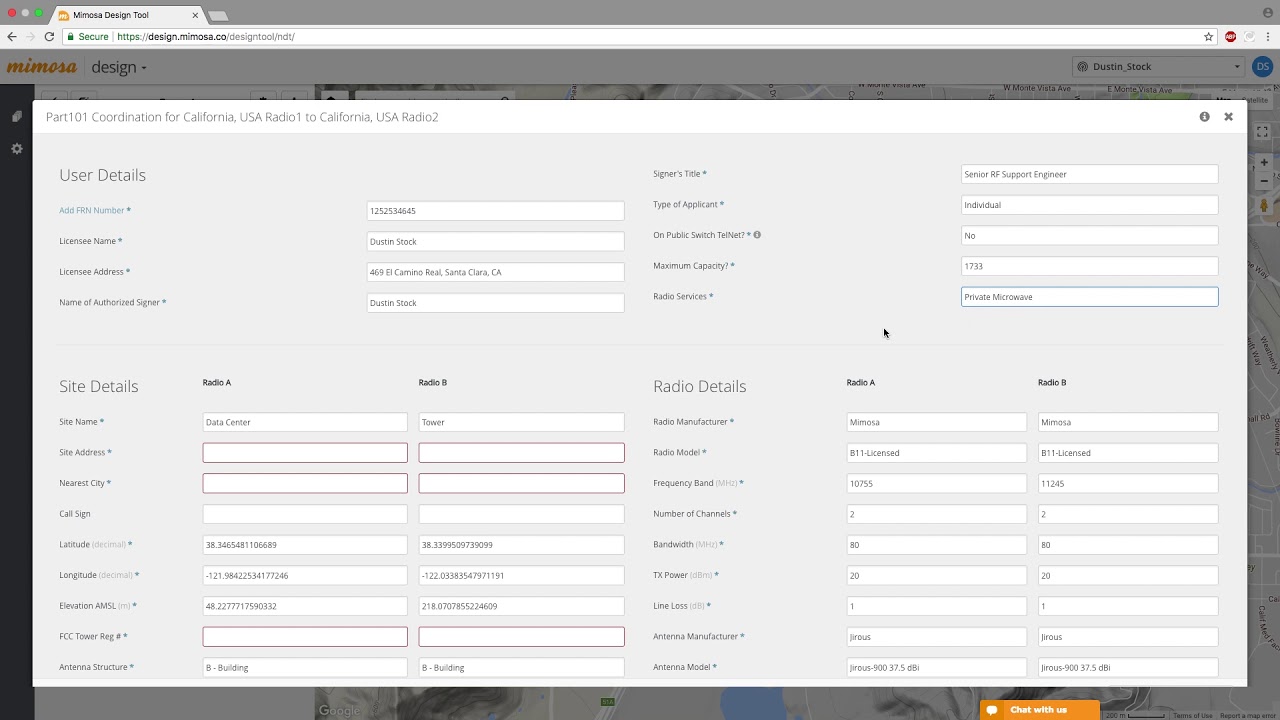
Task: Open the Radio Services selector
Action: tap(1089, 297)
